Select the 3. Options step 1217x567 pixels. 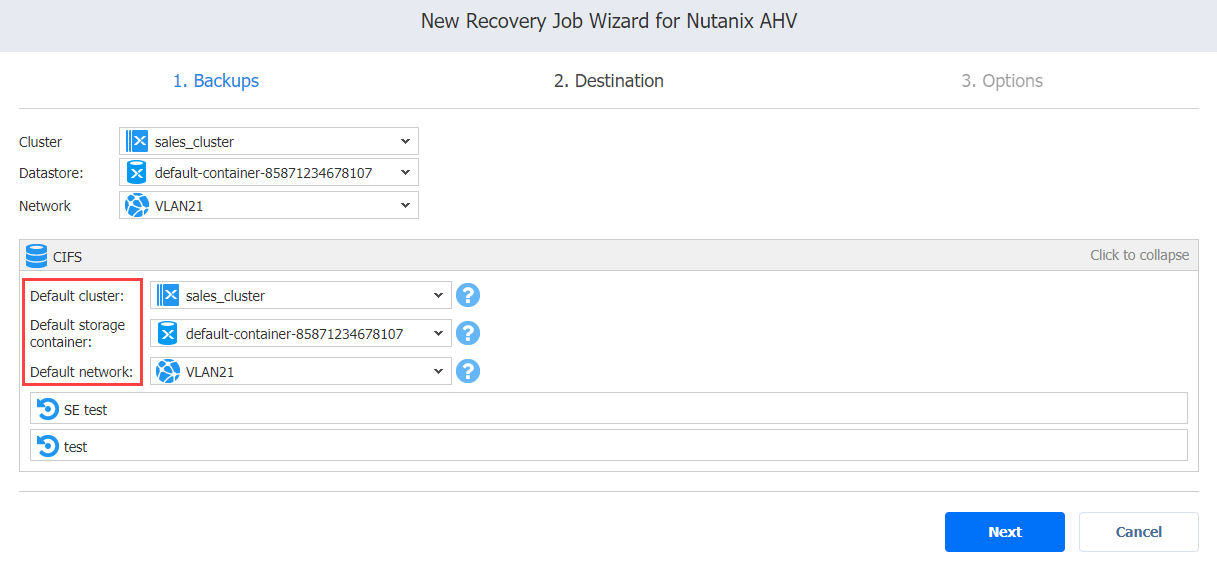coord(1002,81)
